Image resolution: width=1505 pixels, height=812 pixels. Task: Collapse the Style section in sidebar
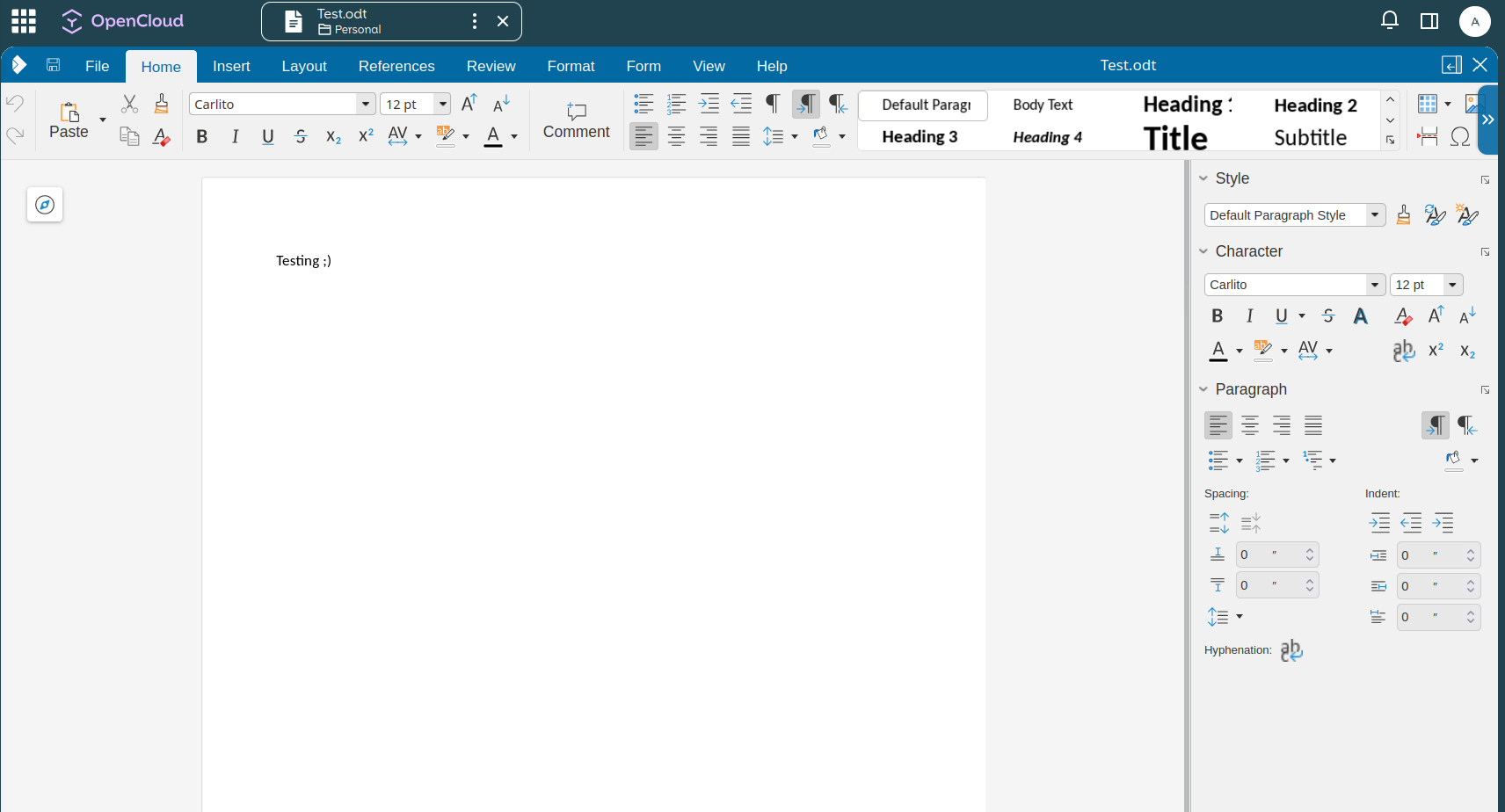click(1203, 178)
